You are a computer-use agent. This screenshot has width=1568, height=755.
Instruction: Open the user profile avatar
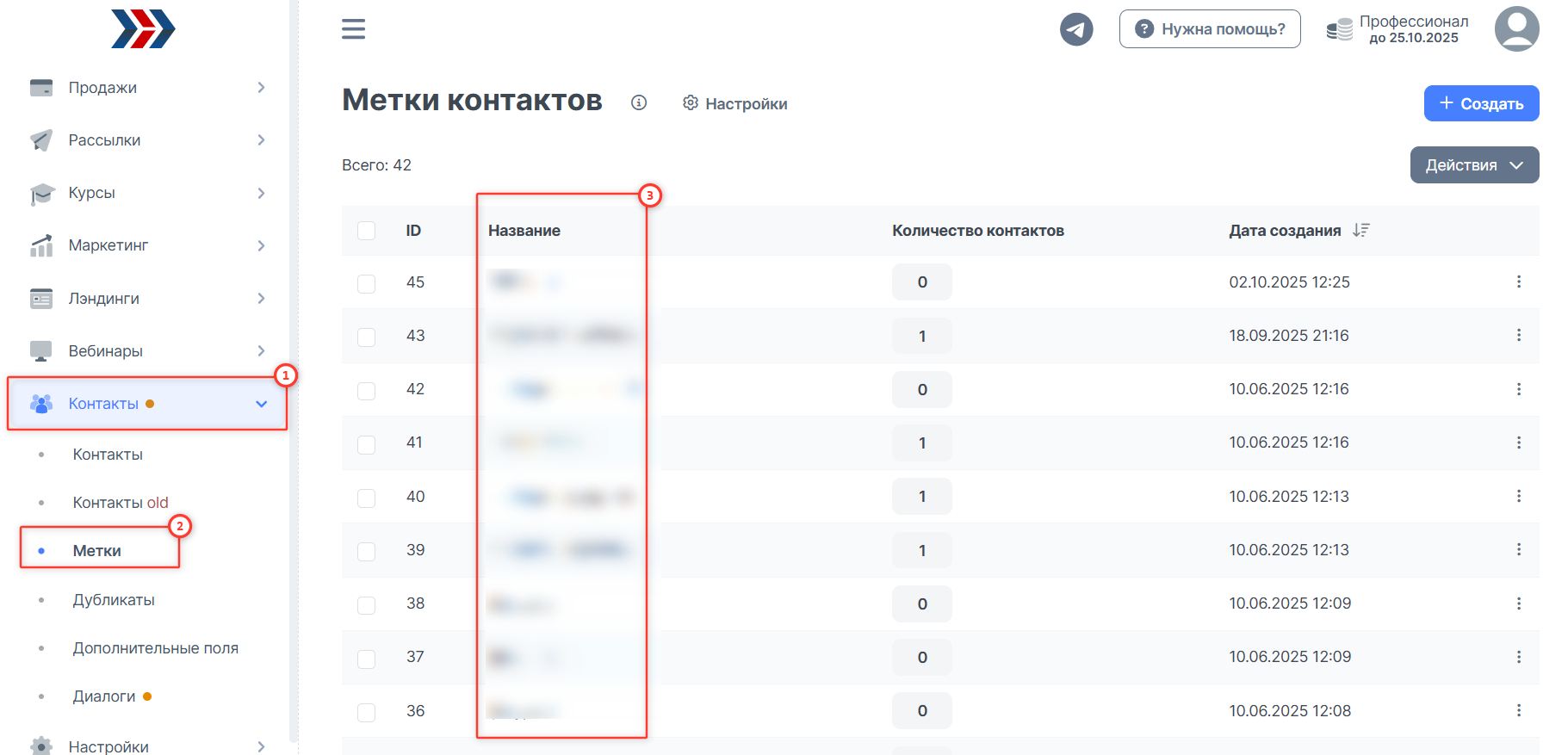pyautogui.click(x=1516, y=29)
